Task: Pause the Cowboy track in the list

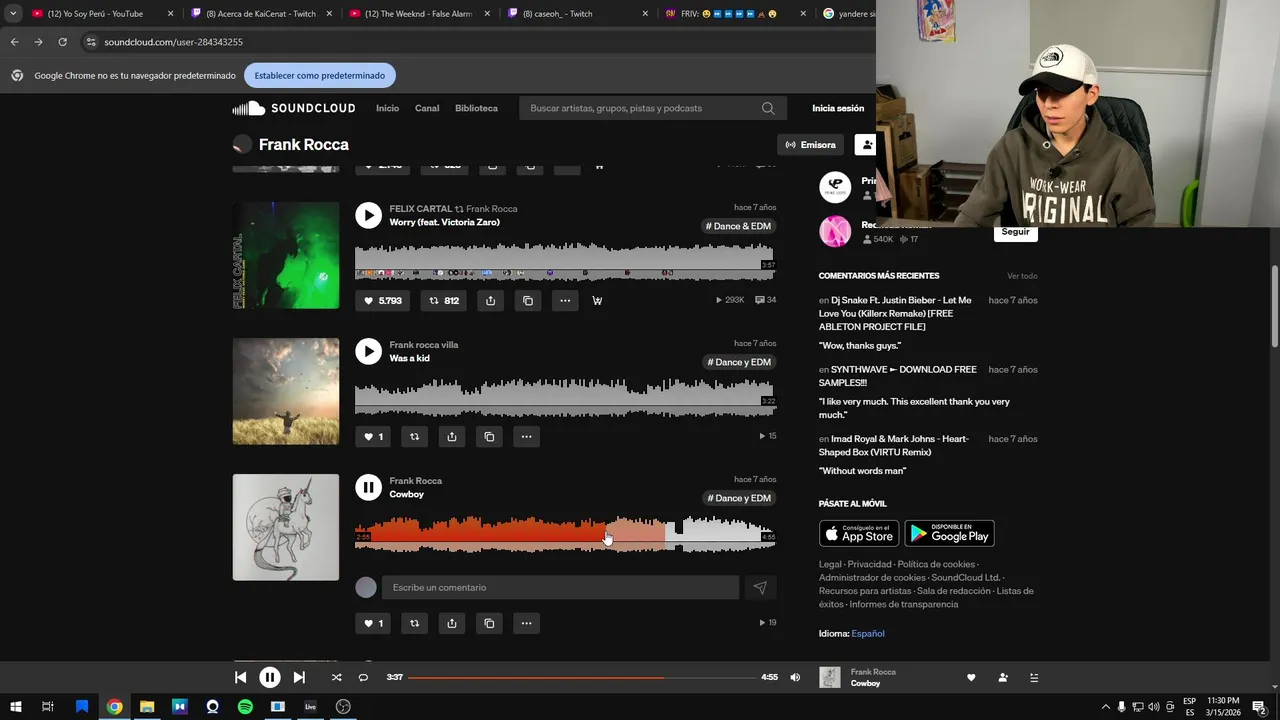Action: point(369,487)
